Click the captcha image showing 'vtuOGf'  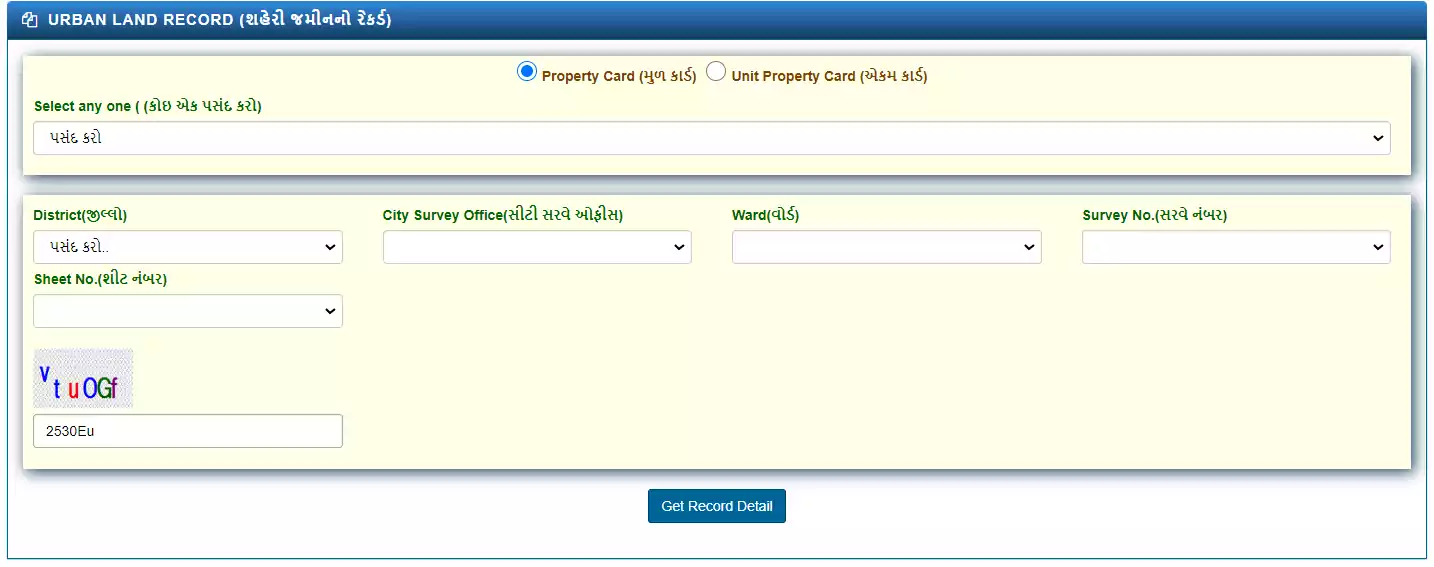click(x=83, y=378)
